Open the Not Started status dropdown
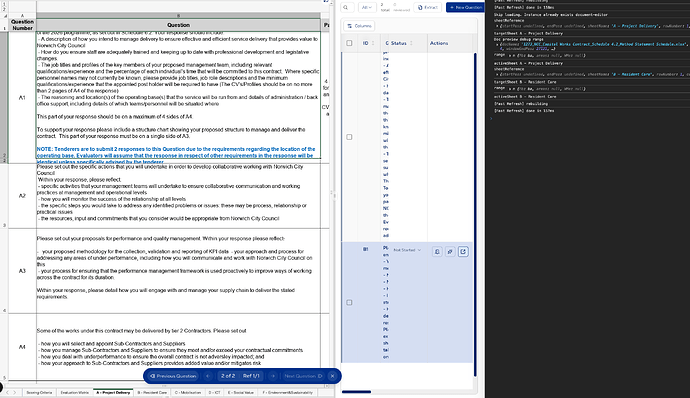 [407, 250]
